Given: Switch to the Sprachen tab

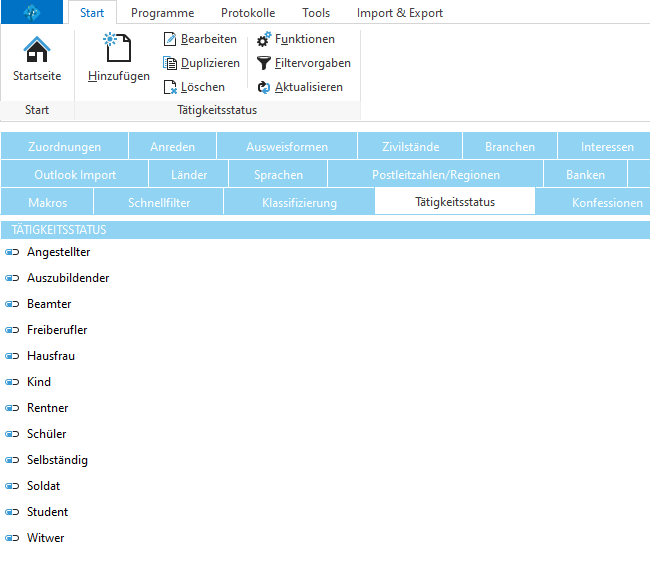Looking at the screenshot, I should tap(278, 174).
